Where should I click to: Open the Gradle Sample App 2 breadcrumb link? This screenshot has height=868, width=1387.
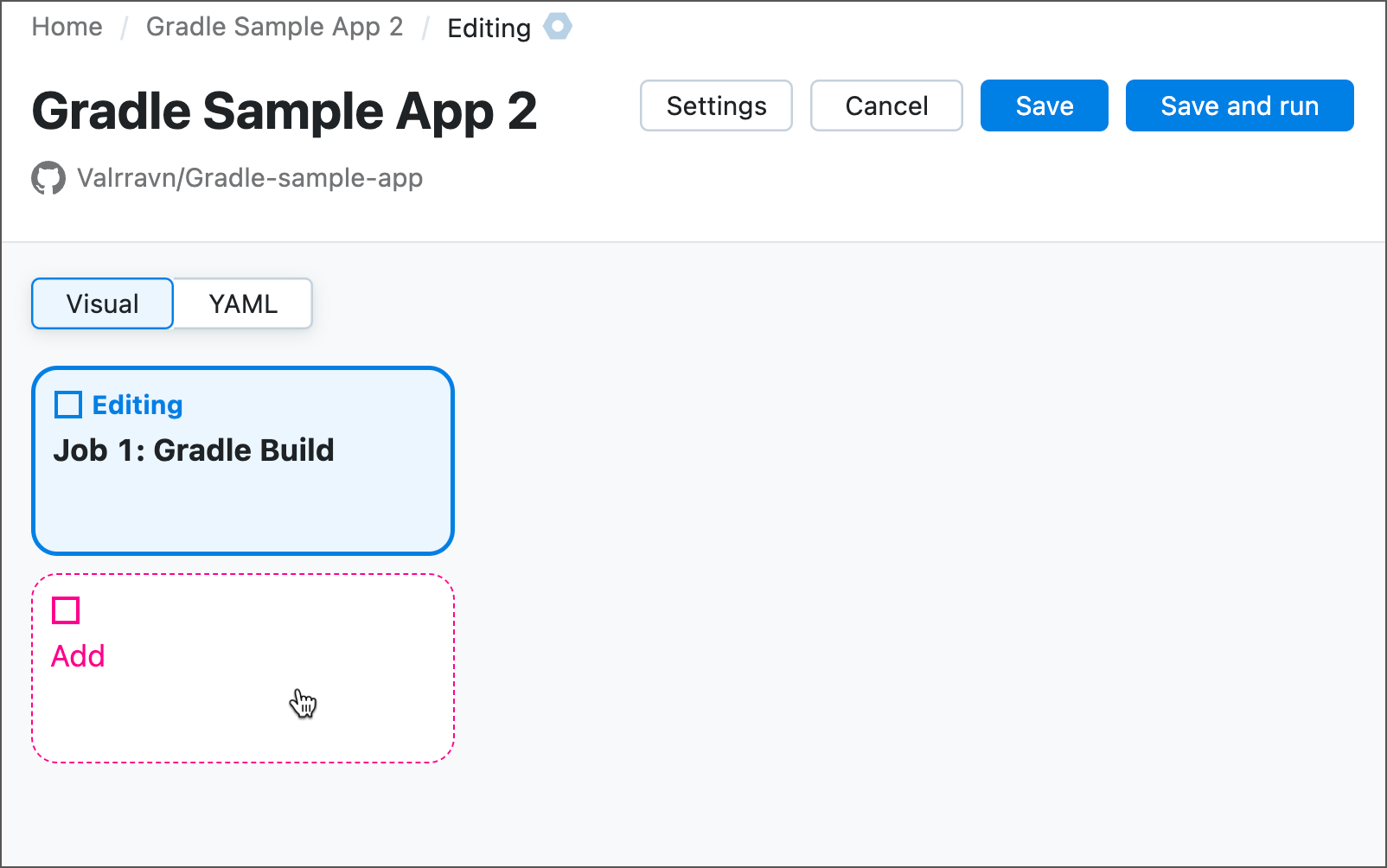tap(274, 27)
